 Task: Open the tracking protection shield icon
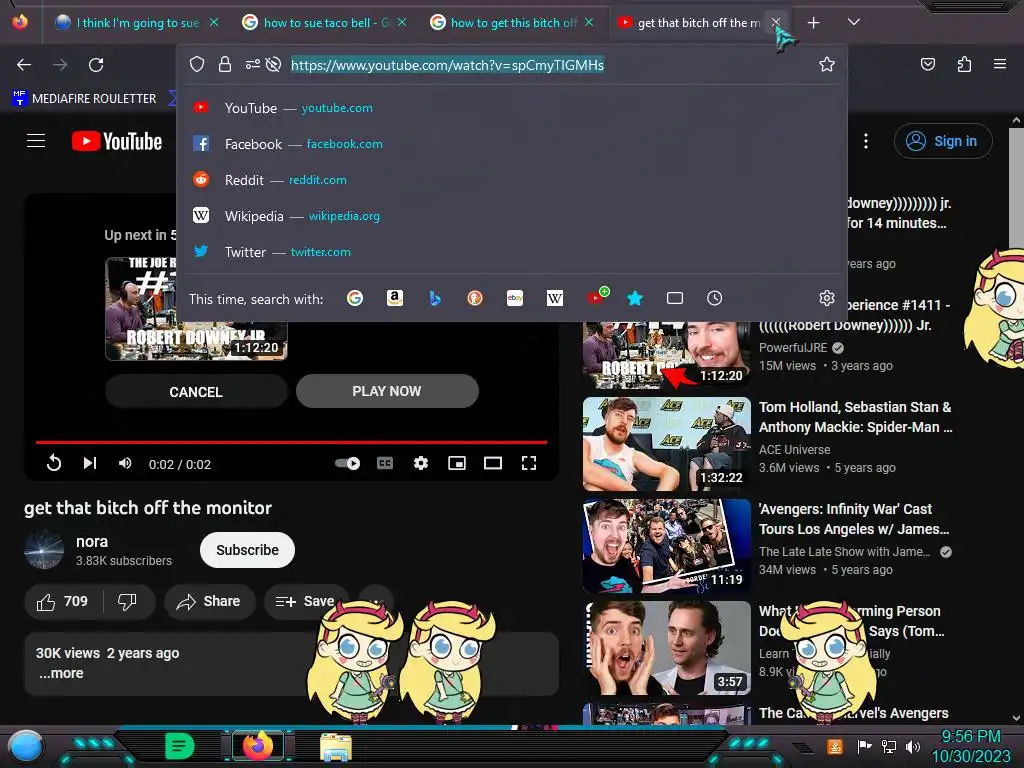197,64
